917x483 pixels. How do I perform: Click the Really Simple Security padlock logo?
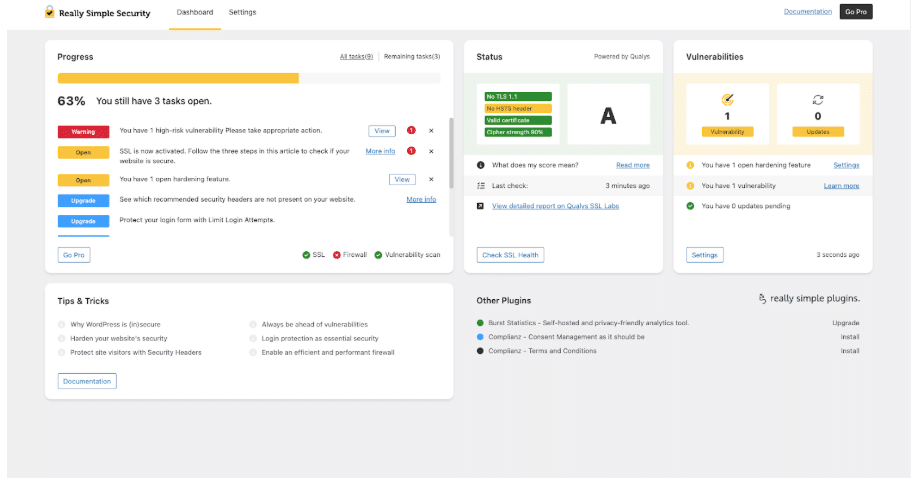pyautogui.click(x=50, y=12)
